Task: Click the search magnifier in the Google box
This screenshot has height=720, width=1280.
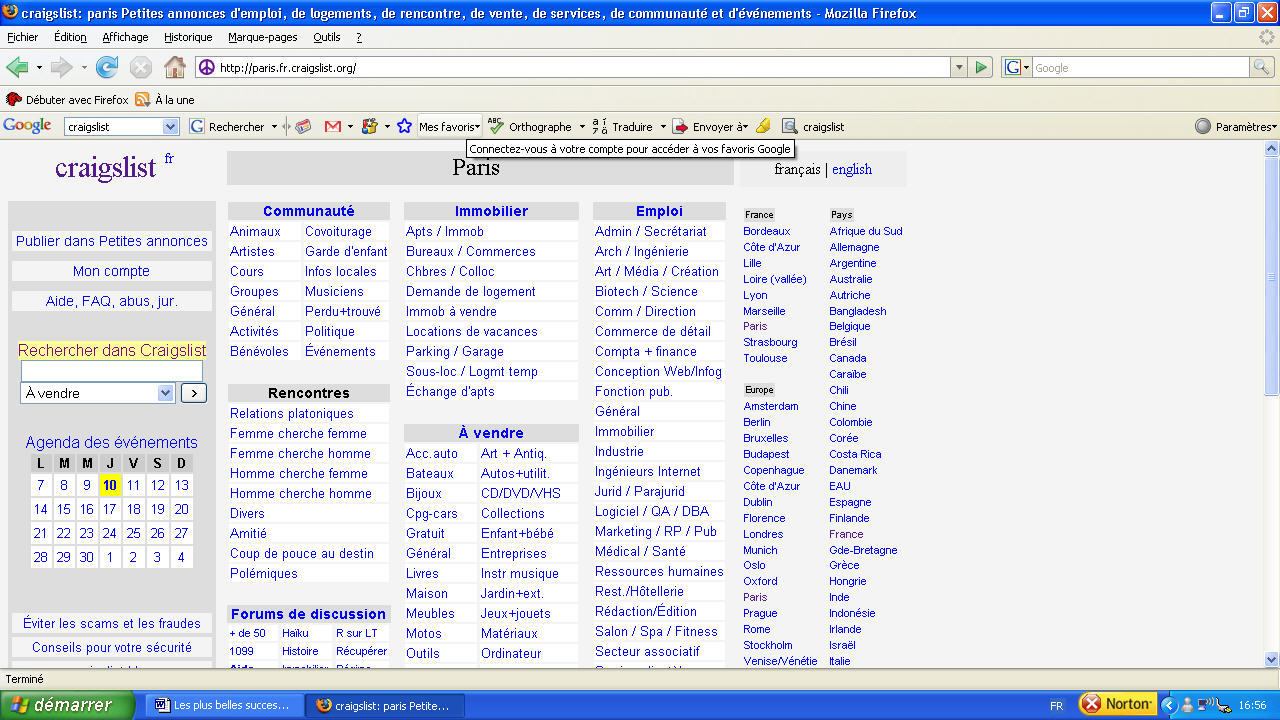Action: tap(1263, 68)
